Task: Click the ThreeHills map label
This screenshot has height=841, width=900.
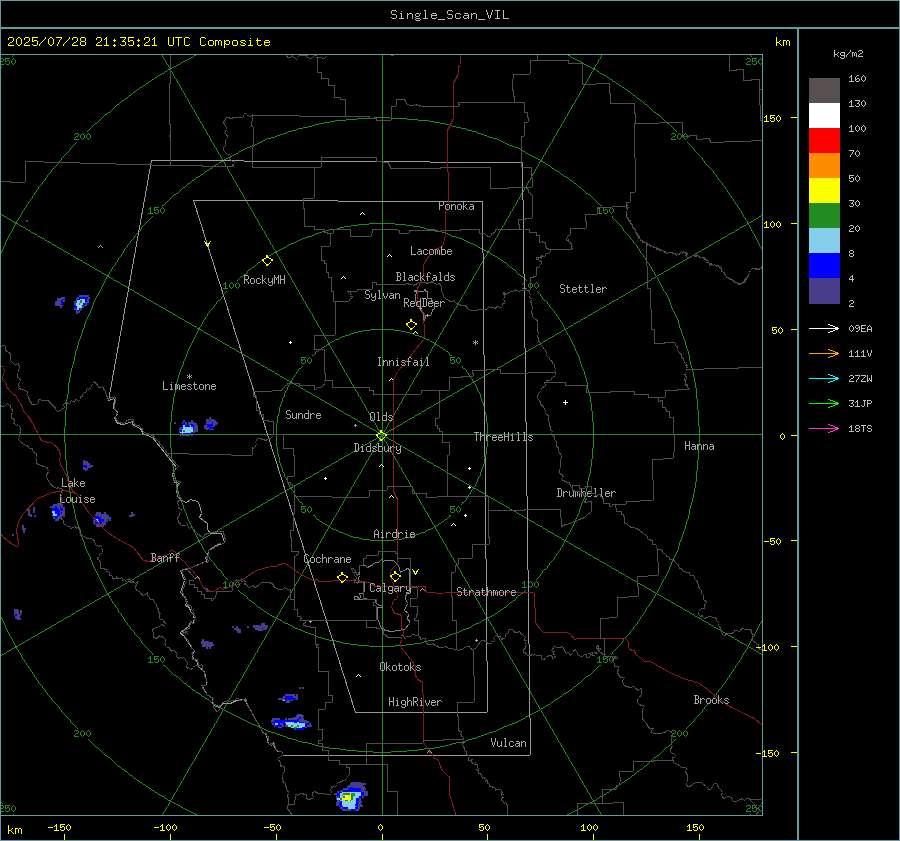Action: (503, 437)
